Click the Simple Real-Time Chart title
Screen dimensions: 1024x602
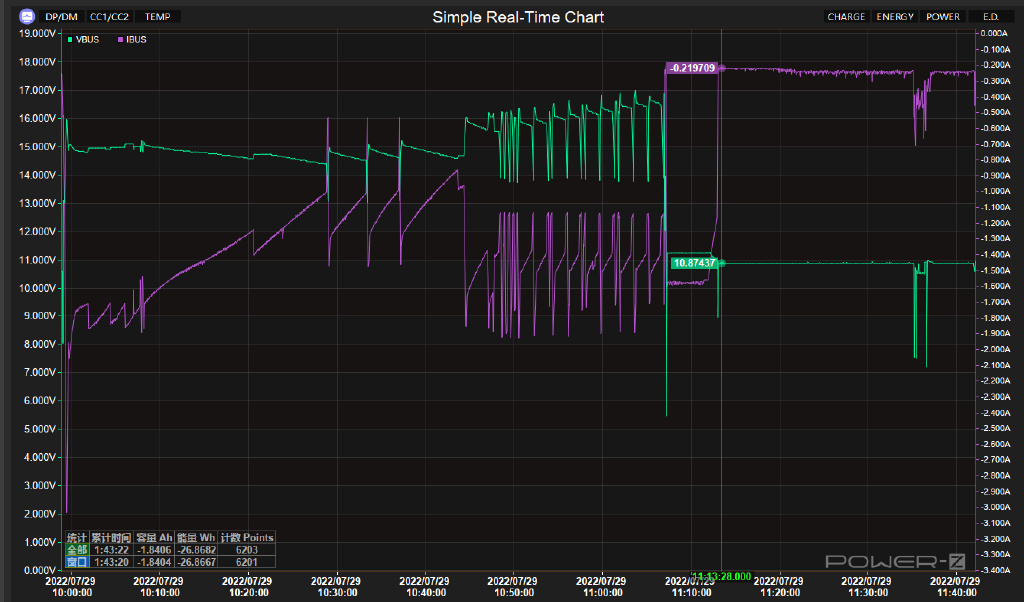coord(518,17)
